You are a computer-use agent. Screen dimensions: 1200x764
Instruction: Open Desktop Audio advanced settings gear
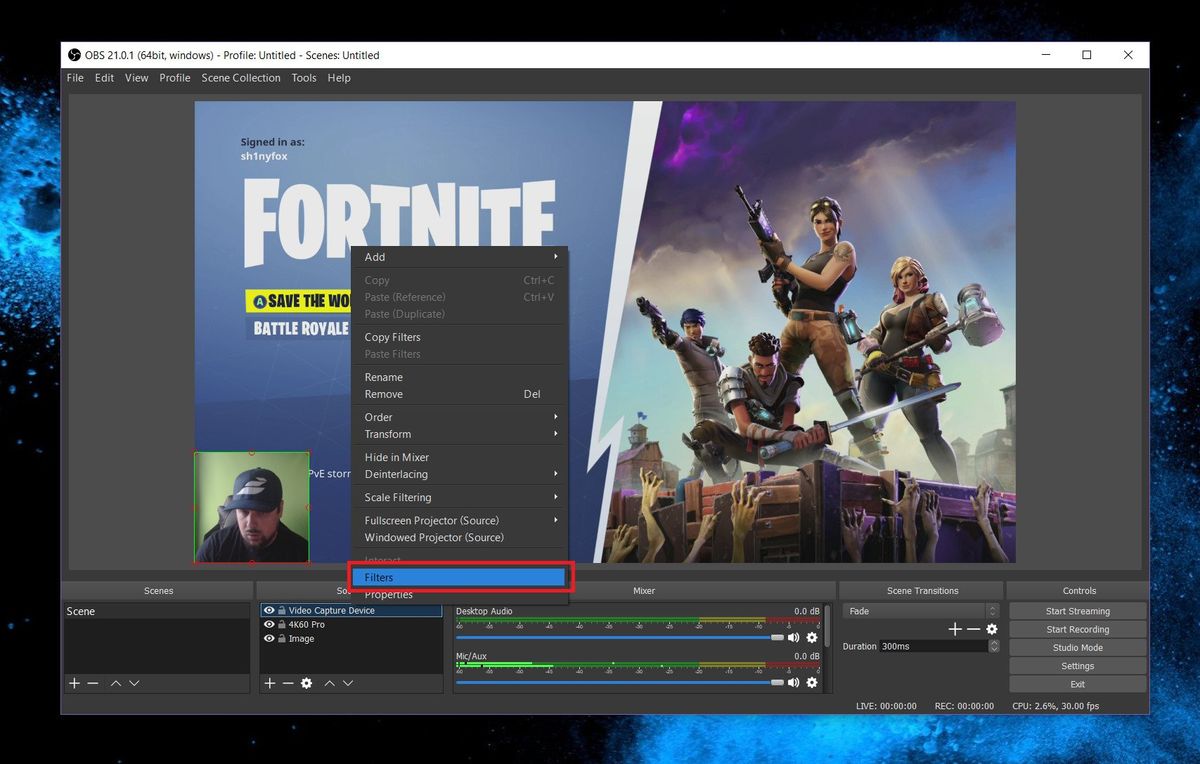pyautogui.click(x=812, y=637)
